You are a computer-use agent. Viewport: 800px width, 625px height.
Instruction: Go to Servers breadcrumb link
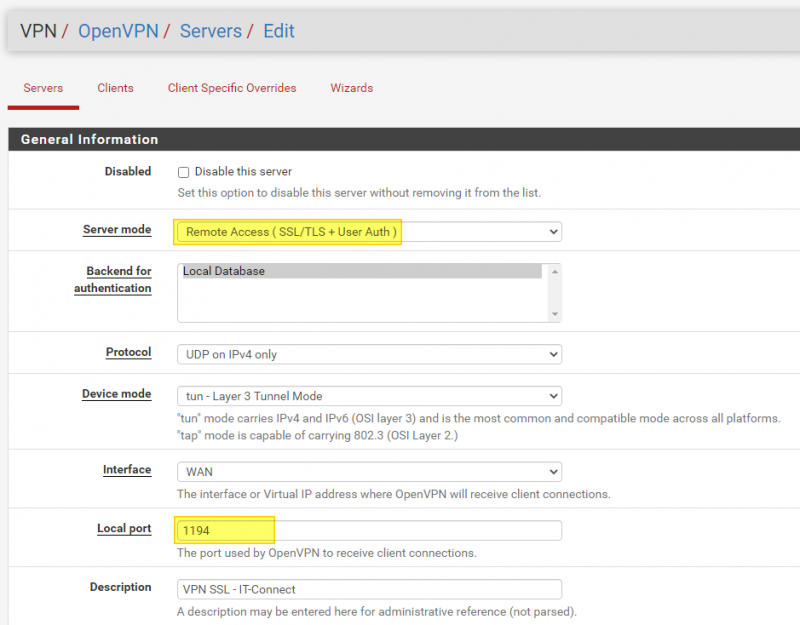(211, 31)
